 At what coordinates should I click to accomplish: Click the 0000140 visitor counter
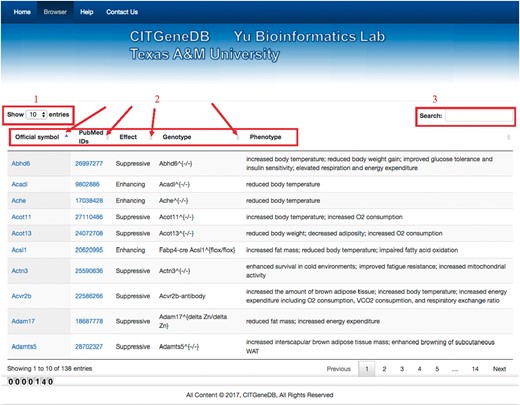pos(30,382)
